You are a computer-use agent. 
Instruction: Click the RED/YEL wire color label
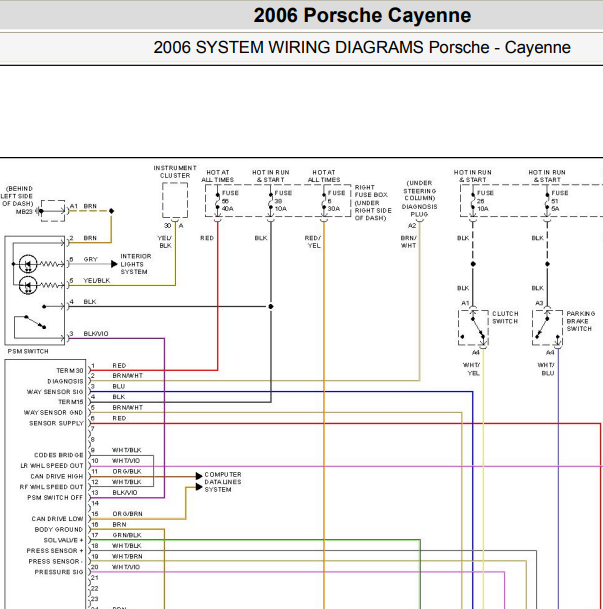(313, 242)
